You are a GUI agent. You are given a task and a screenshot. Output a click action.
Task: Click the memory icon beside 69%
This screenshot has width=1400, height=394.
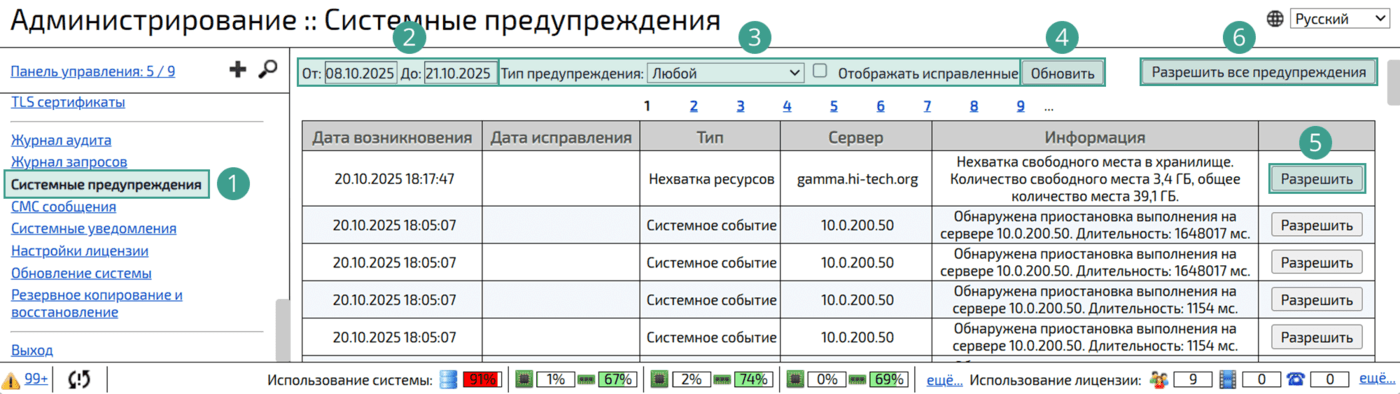[857, 379]
